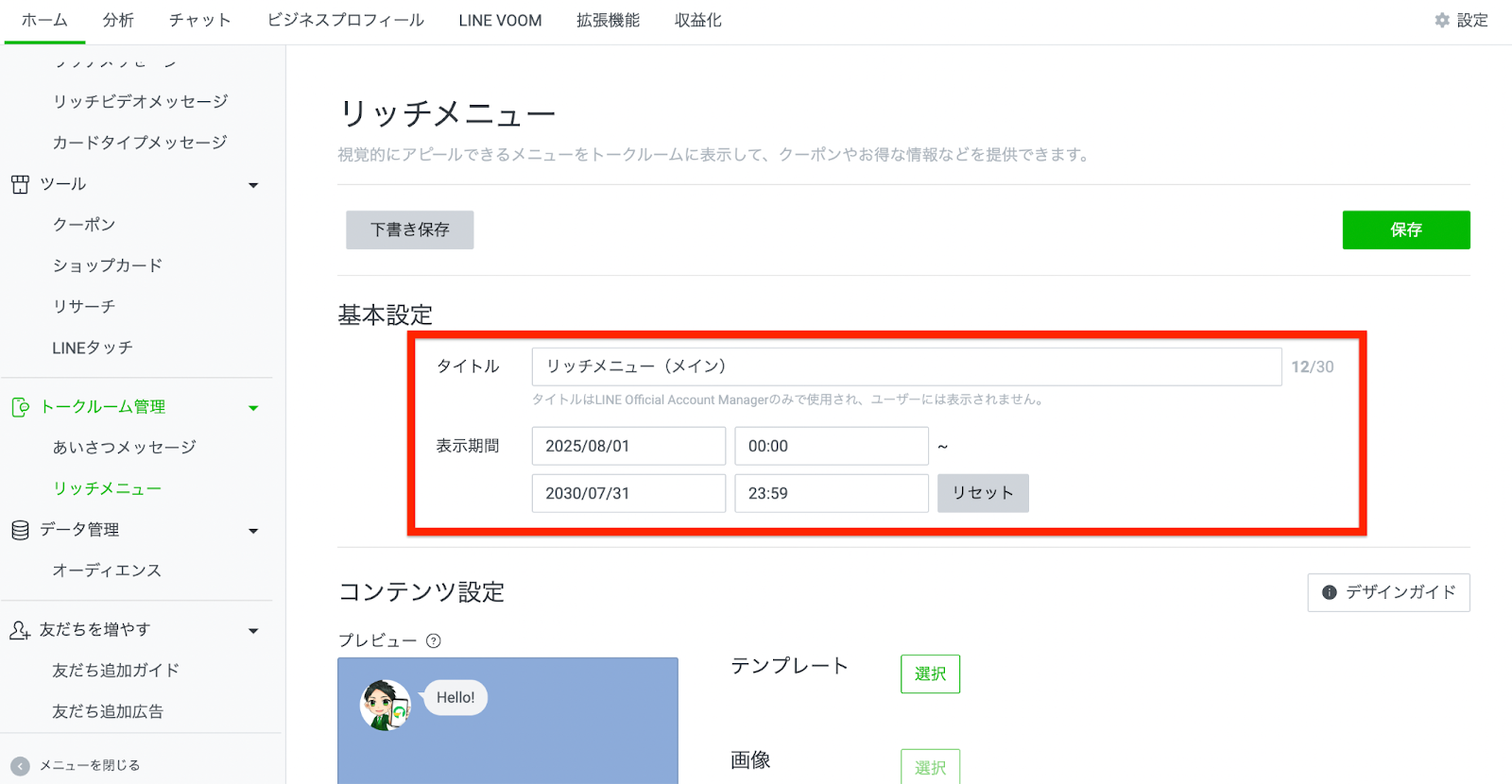Click the タイトル text input field

(x=905, y=366)
